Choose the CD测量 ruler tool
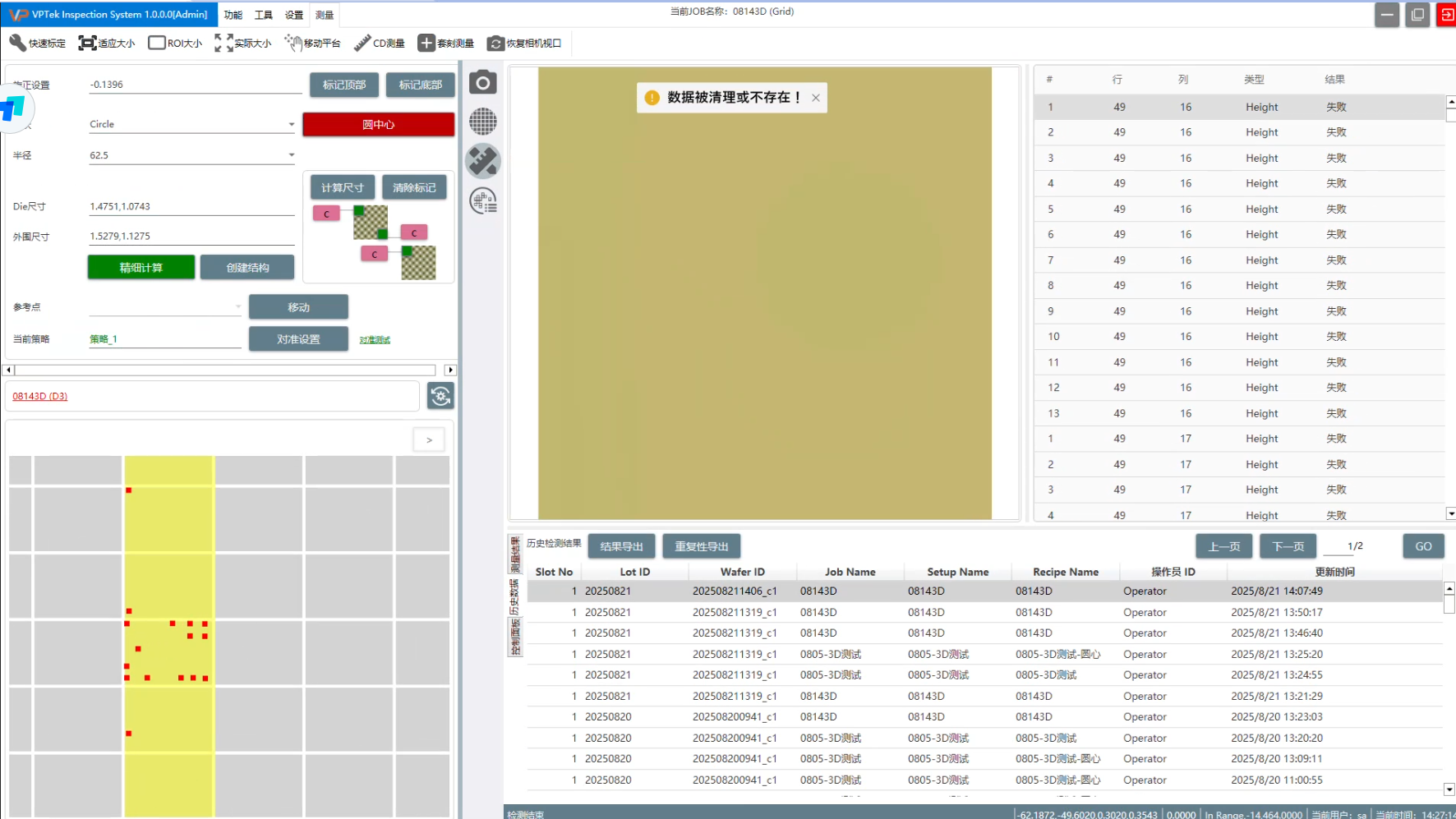1456x819 pixels. tap(362, 43)
